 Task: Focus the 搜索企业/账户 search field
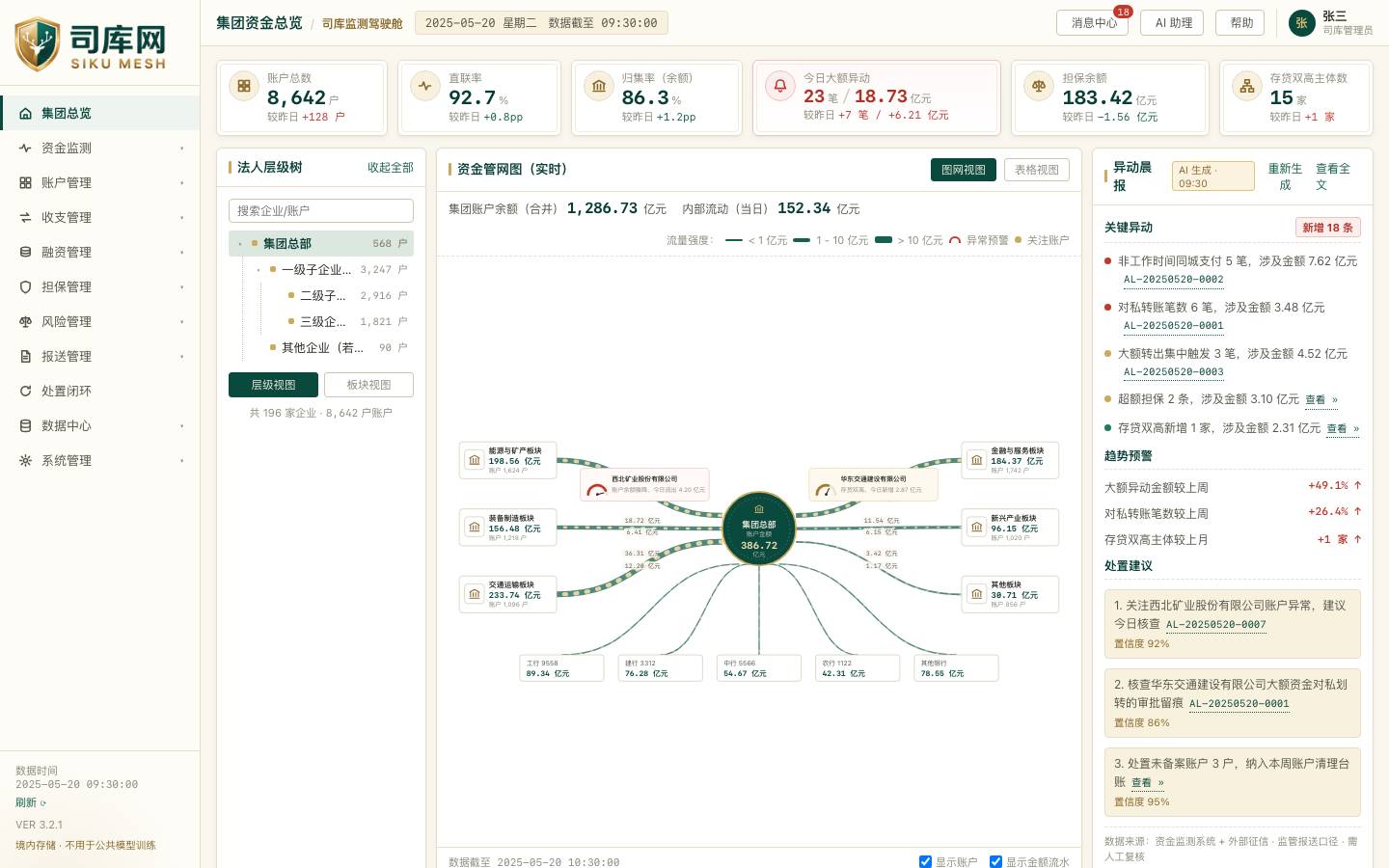pyautogui.click(x=321, y=211)
